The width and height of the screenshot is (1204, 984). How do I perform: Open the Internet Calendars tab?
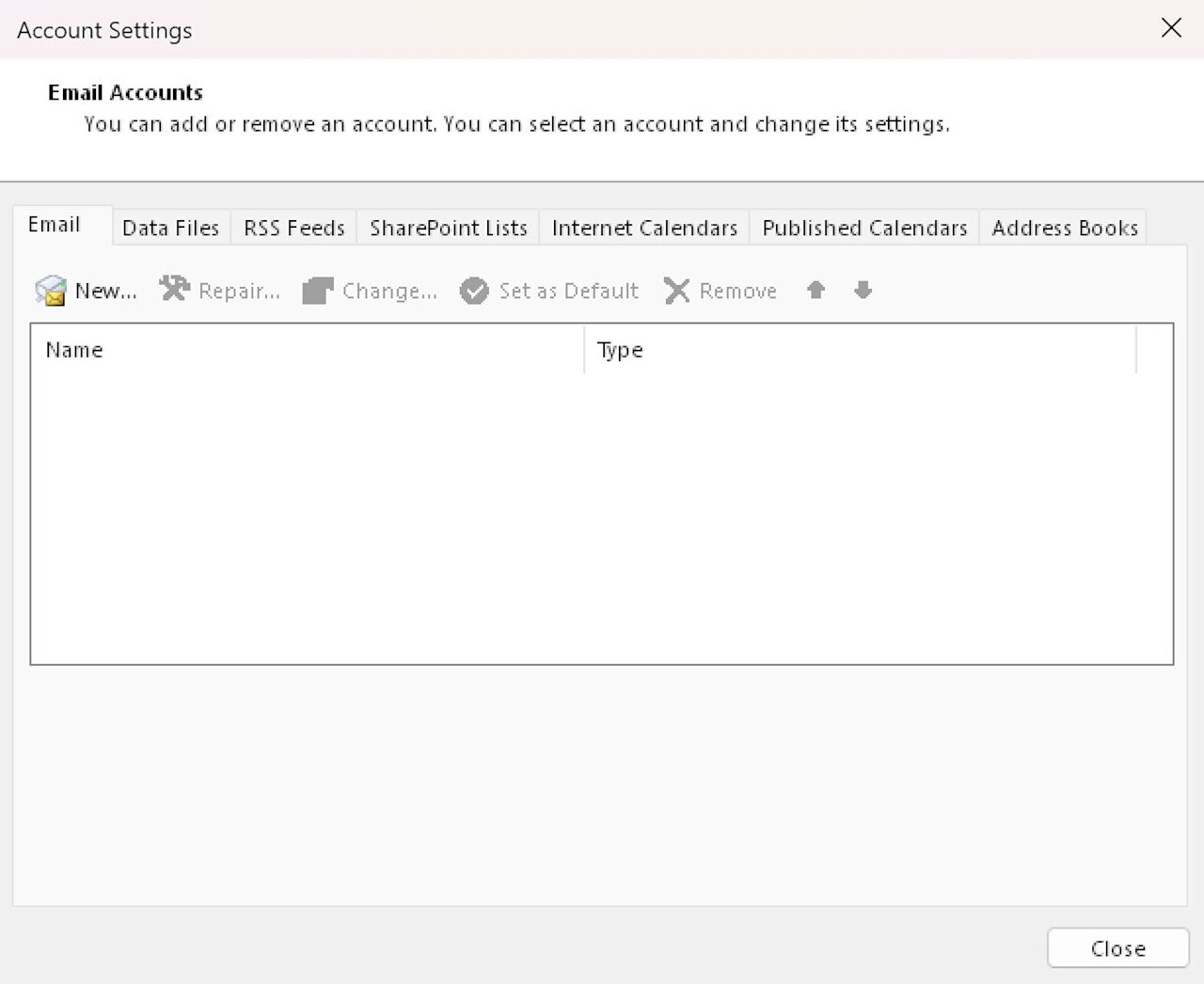[x=642, y=228]
